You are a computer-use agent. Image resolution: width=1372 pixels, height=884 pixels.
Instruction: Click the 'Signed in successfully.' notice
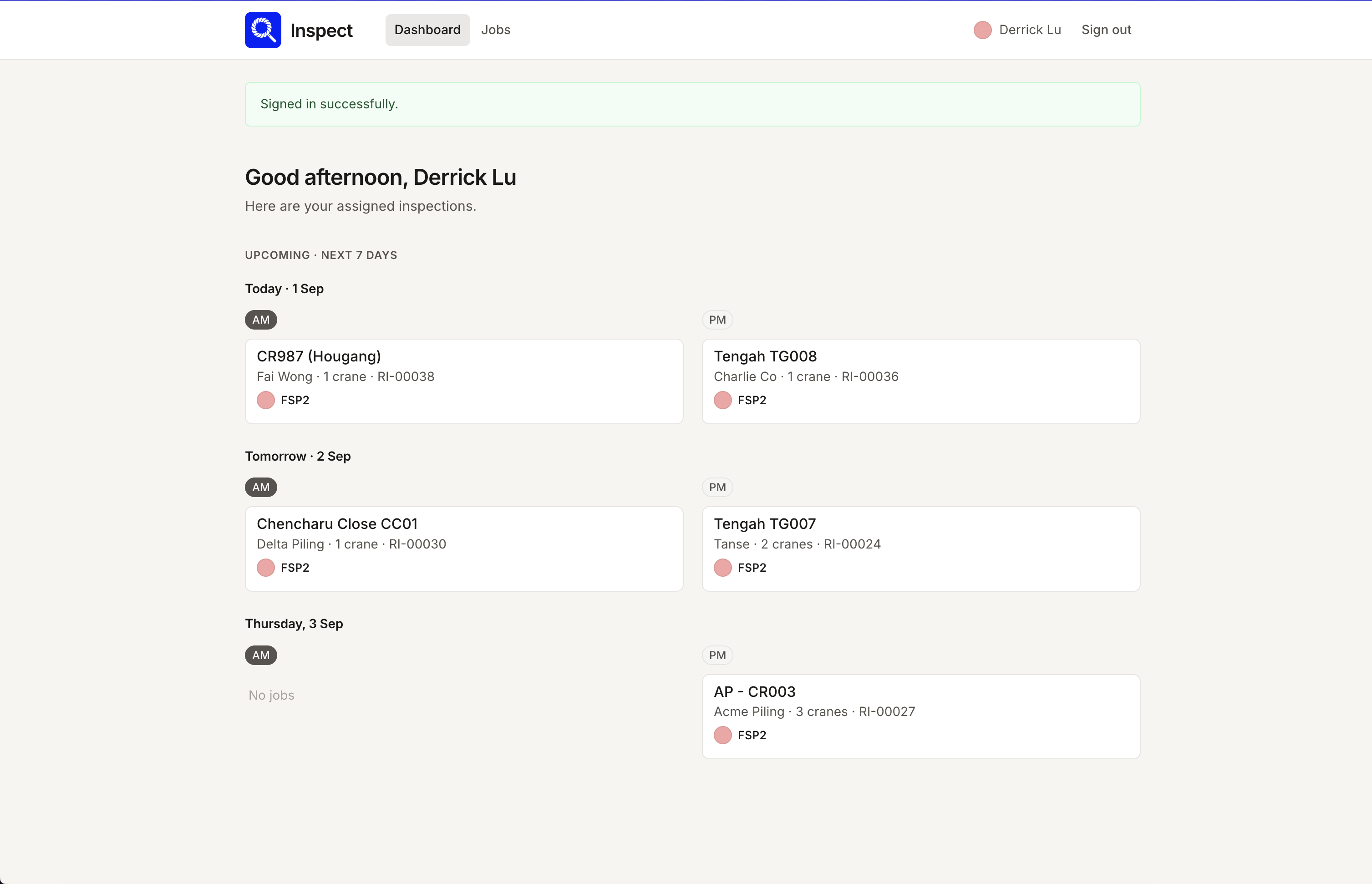(x=692, y=104)
